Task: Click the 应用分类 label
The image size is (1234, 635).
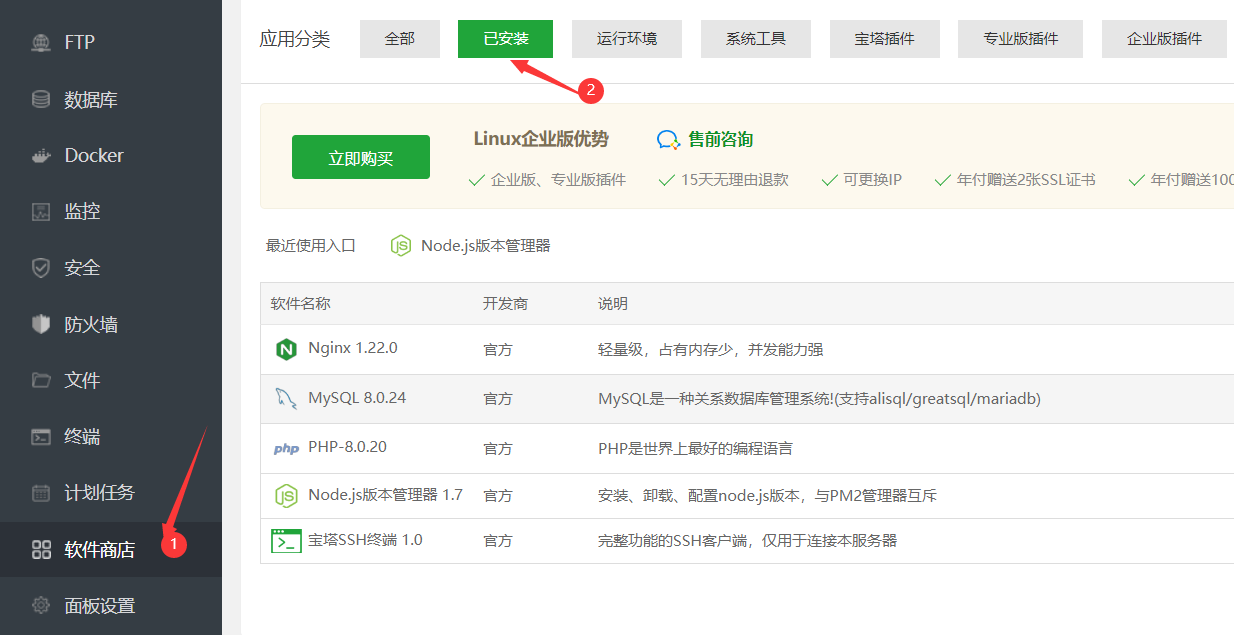Action: (x=295, y=39)
